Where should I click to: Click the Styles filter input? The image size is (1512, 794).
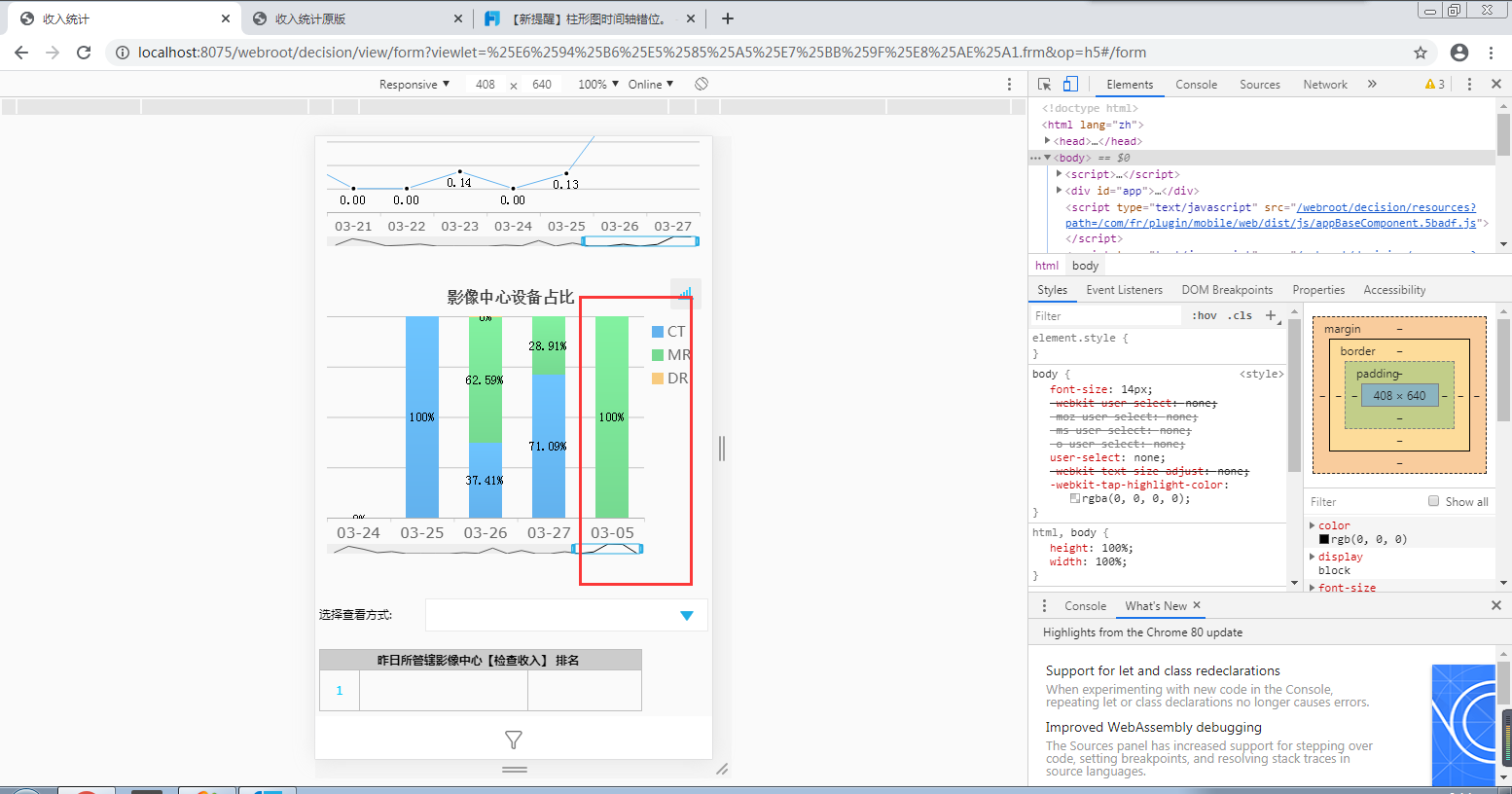pos(1106,315)
